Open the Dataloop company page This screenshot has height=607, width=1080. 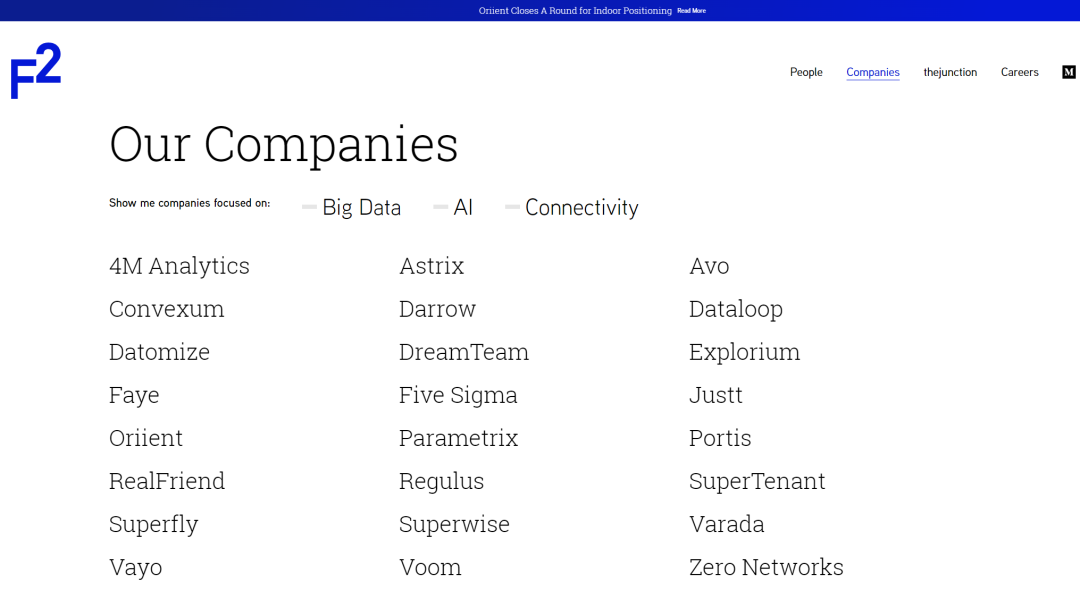(x=736, y=309)
